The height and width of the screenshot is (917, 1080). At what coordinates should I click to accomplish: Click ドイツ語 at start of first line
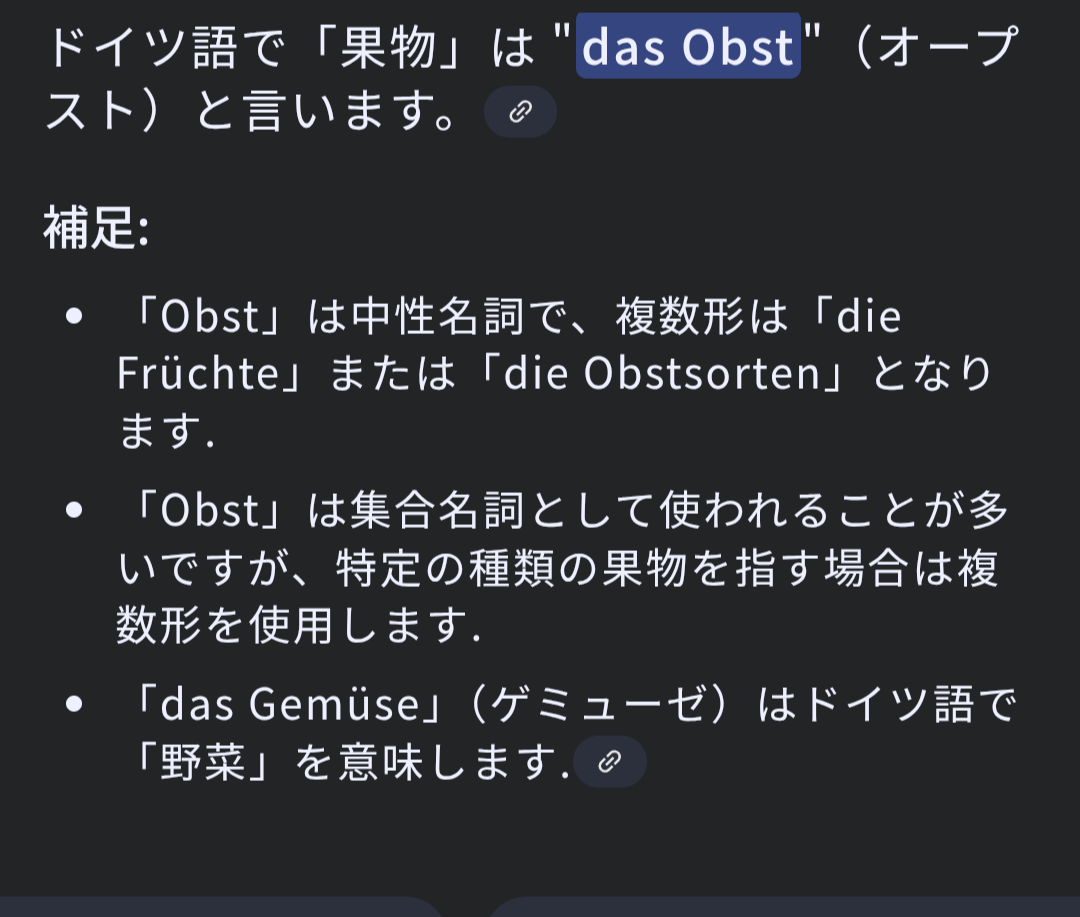tap(142, 47)
